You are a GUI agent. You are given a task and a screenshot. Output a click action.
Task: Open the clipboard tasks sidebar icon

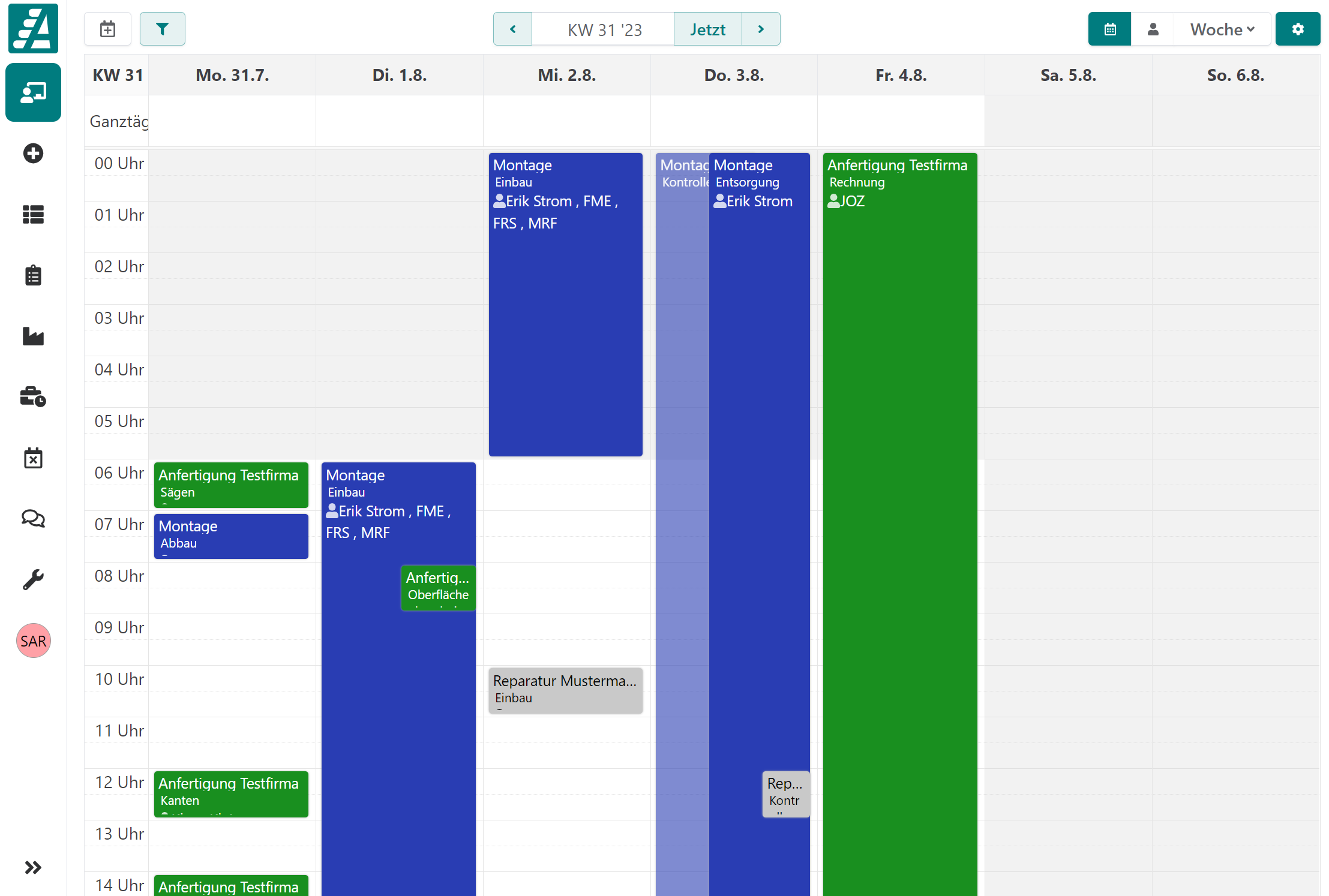tap(33, 275)
